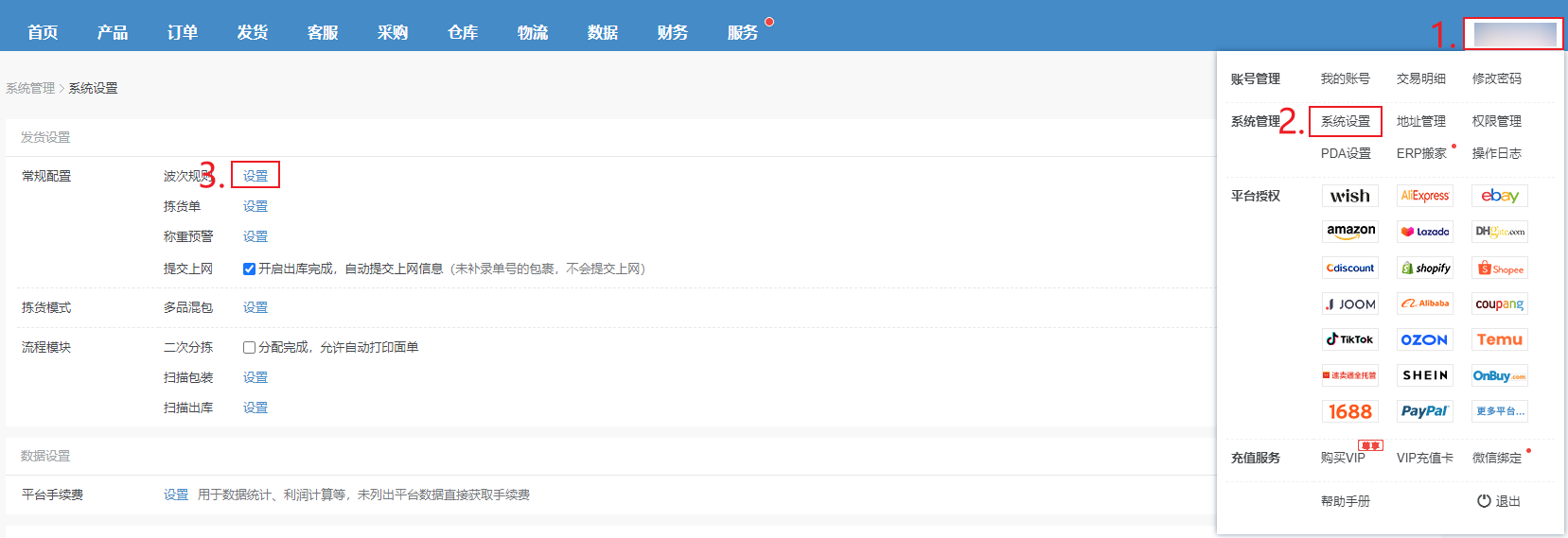Open the Lazada platform authorization

pyautogui.click(x=1425, y=232)
